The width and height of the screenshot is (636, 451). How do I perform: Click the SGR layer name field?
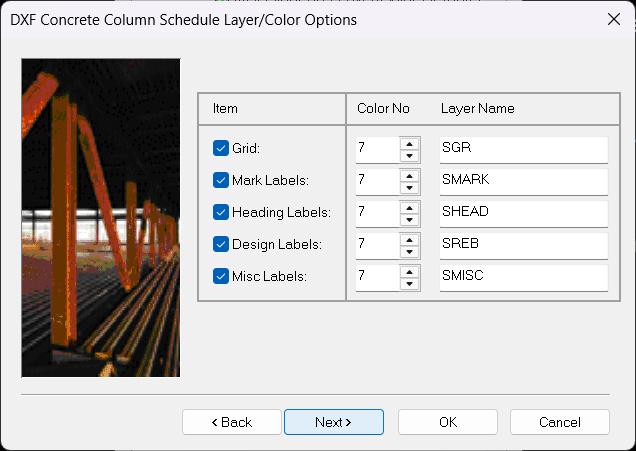coord(523,149)
